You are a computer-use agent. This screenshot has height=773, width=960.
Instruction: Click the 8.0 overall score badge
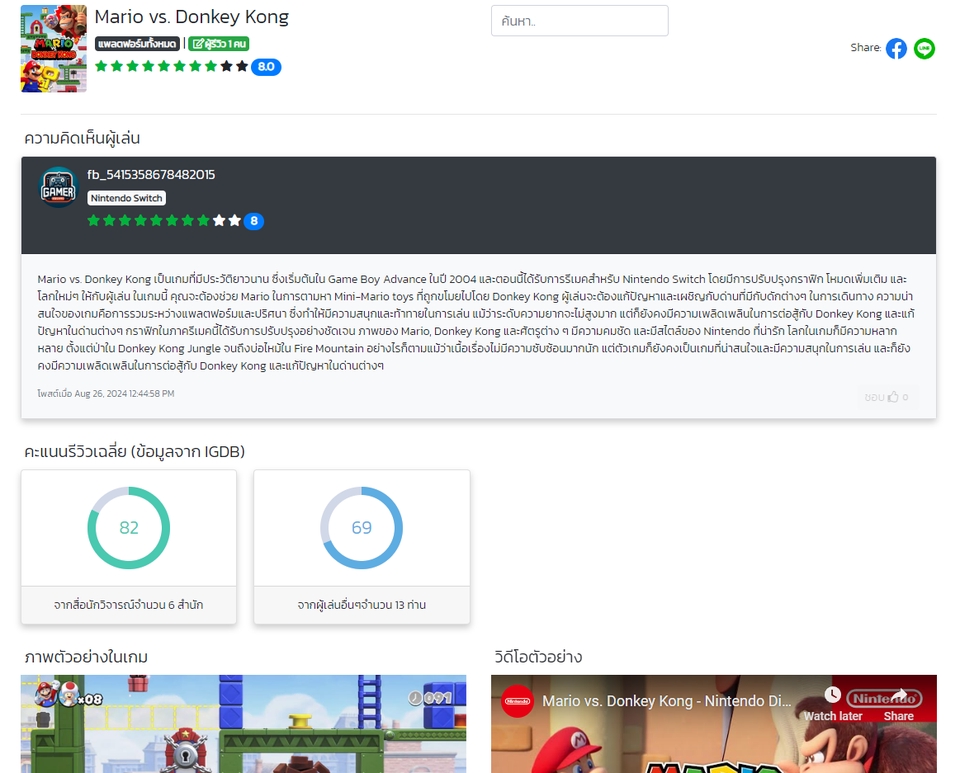[x=266, y=67]
